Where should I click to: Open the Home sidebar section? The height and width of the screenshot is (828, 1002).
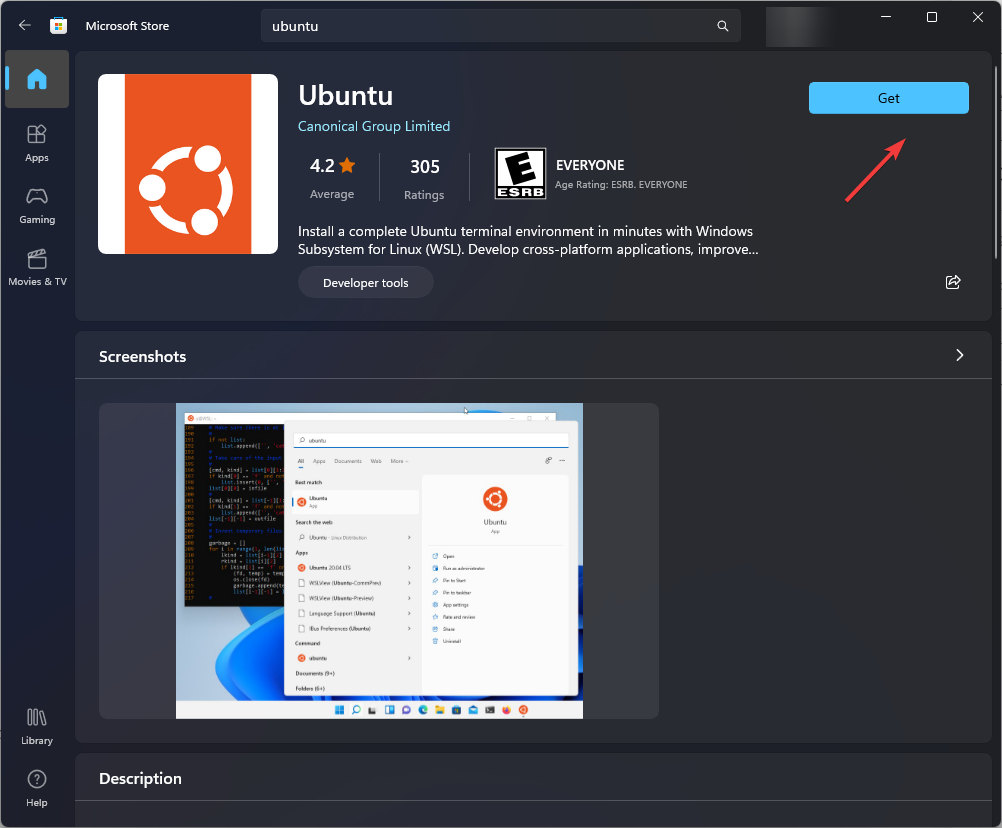37,79
